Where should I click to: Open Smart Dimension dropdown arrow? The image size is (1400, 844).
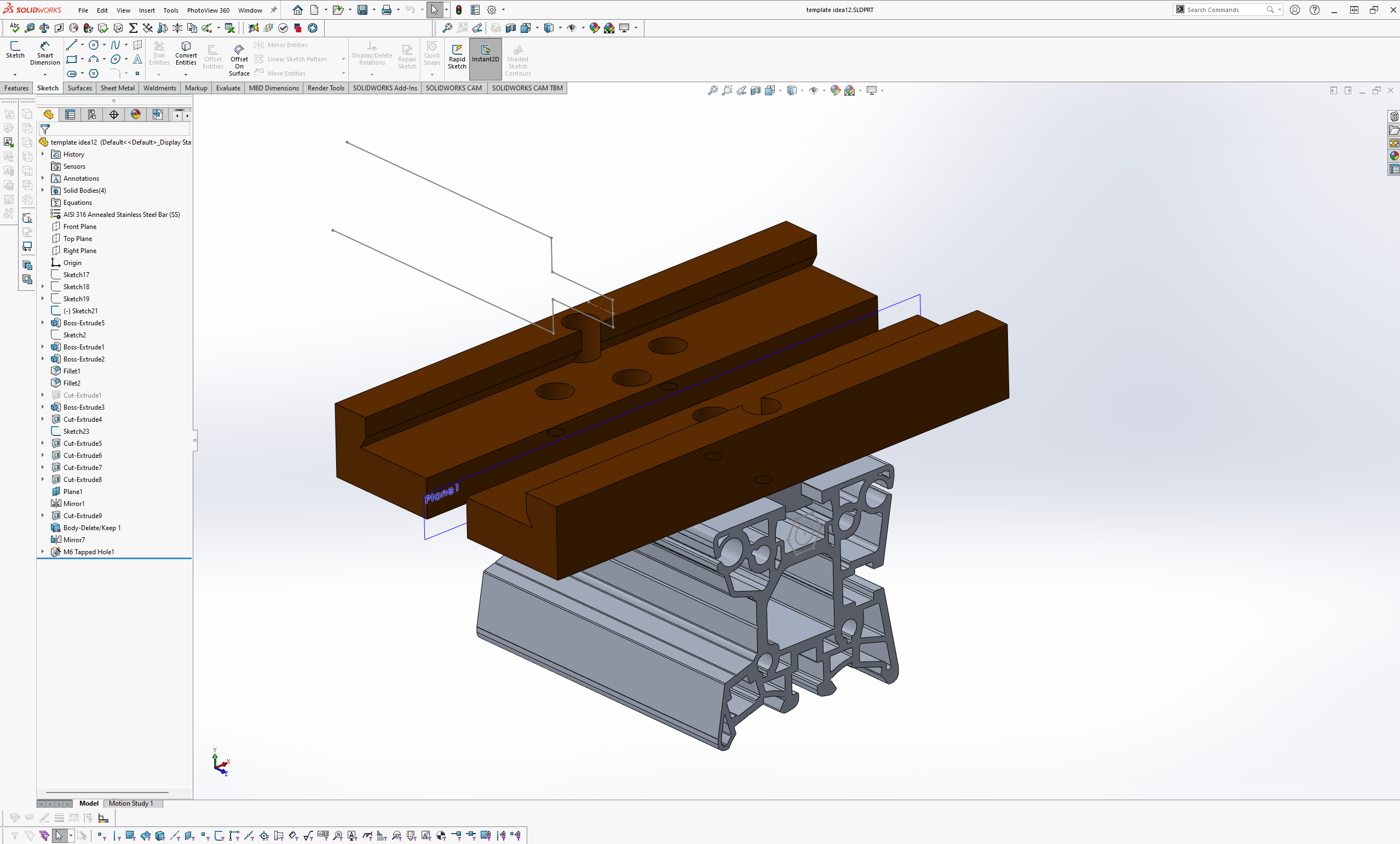point(45,74)
